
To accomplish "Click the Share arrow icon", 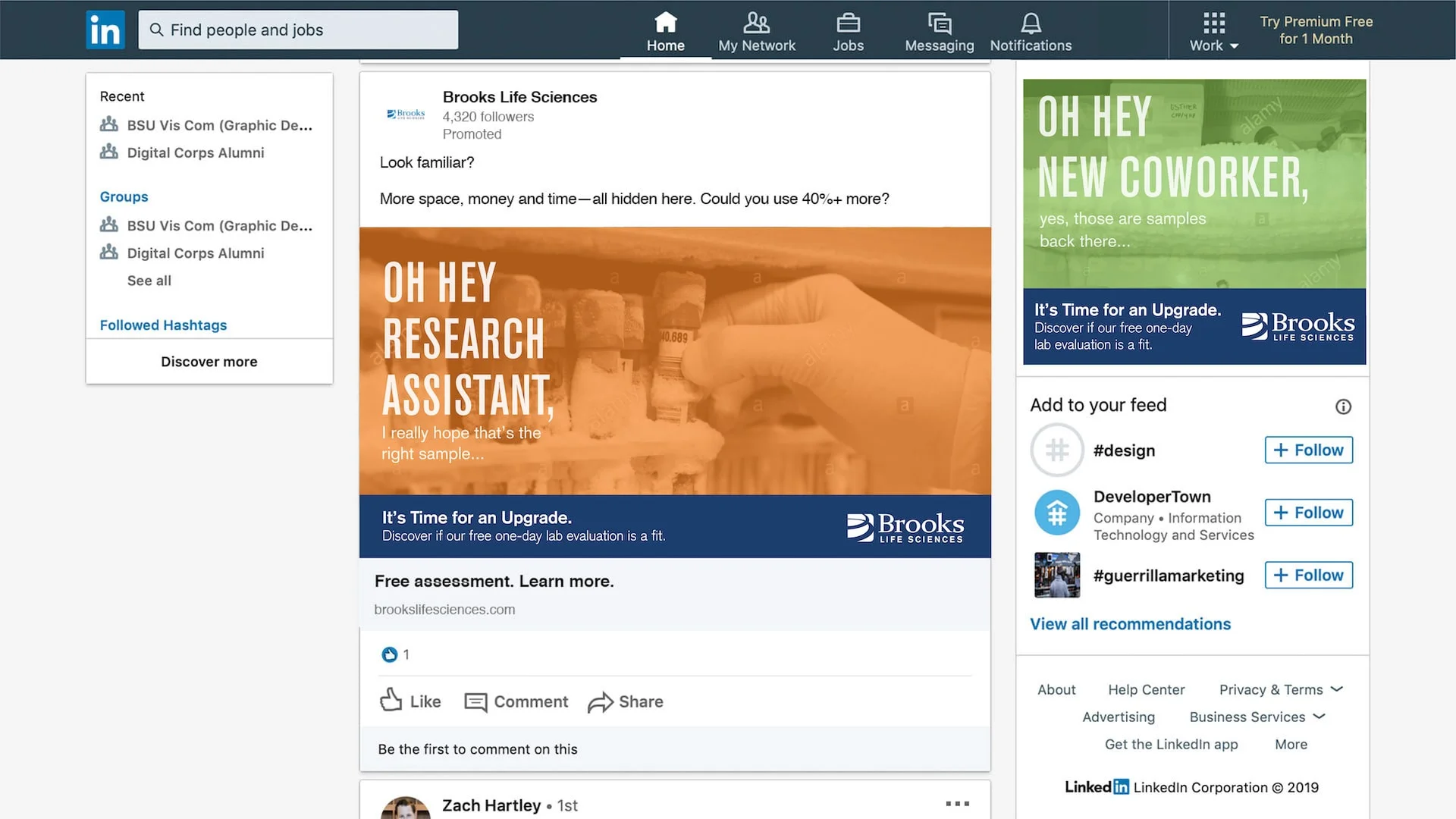I will 600,702.
